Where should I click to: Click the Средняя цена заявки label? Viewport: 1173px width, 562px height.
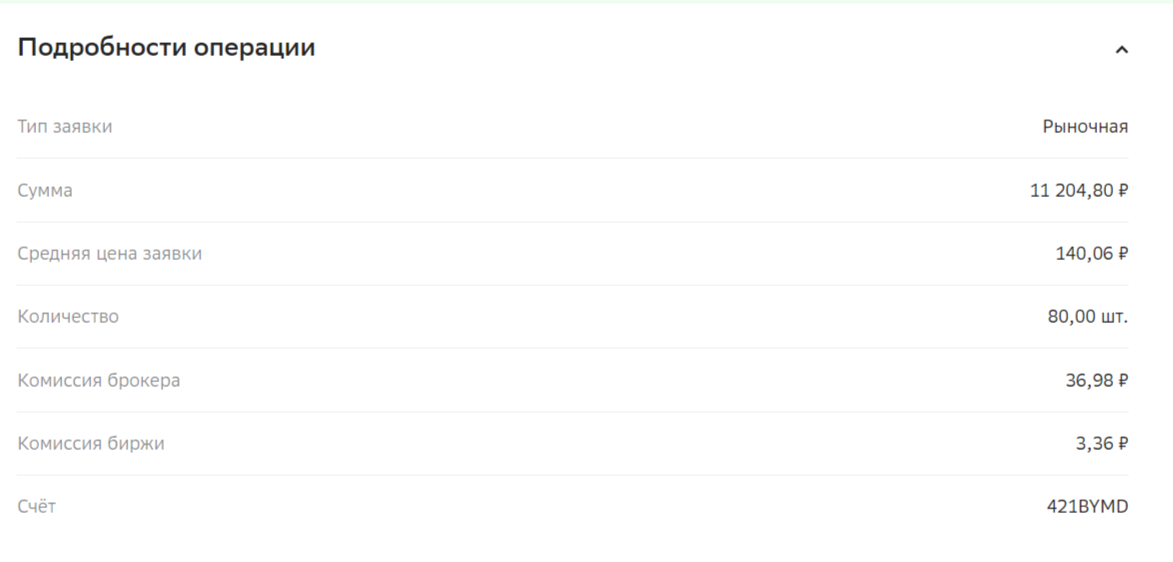coord(109,254)
